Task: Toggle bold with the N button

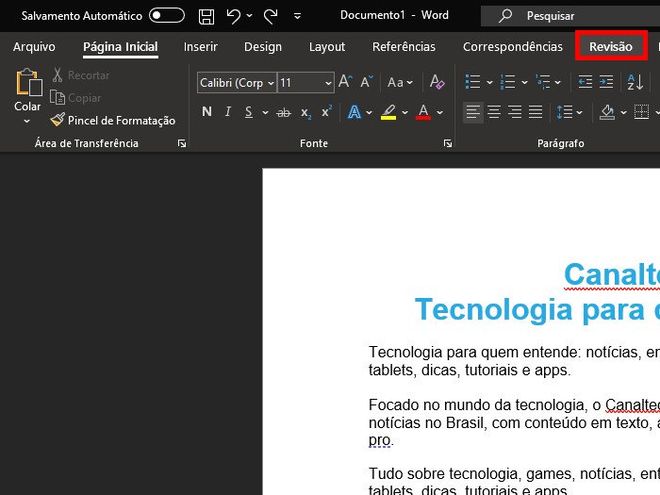Action: (207, 112)
